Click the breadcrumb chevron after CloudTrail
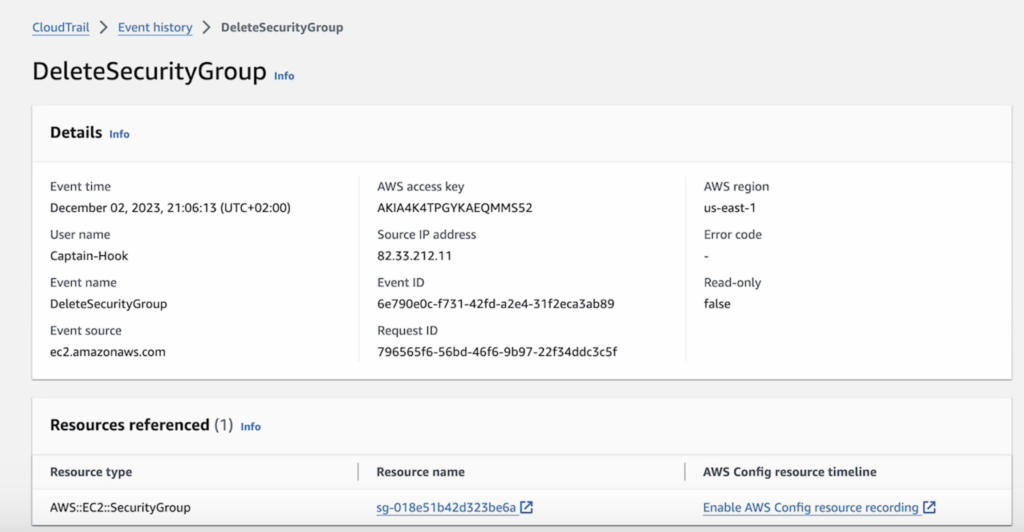This screenshot has height=532, width=1024. 103,27
